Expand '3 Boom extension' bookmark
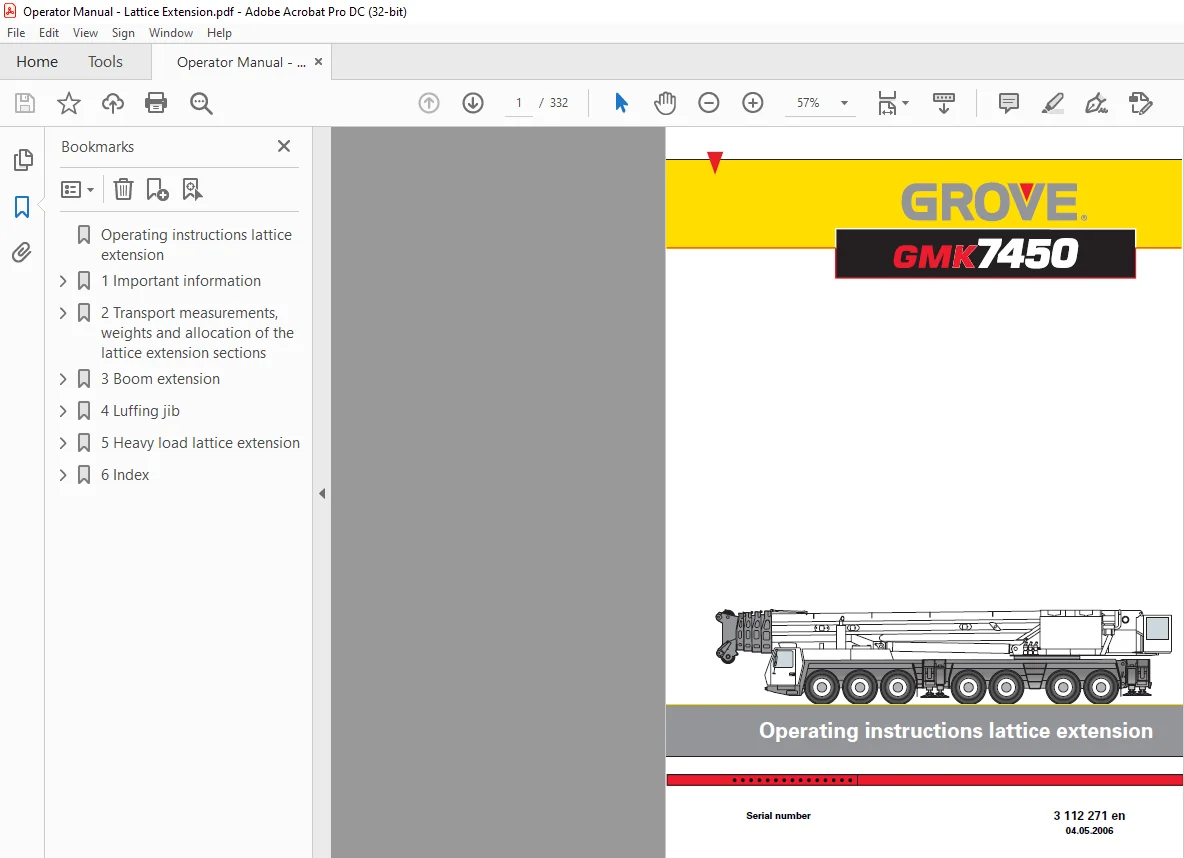The height and width of the screenshot is (858, 1184). click(x=63, y=379)
